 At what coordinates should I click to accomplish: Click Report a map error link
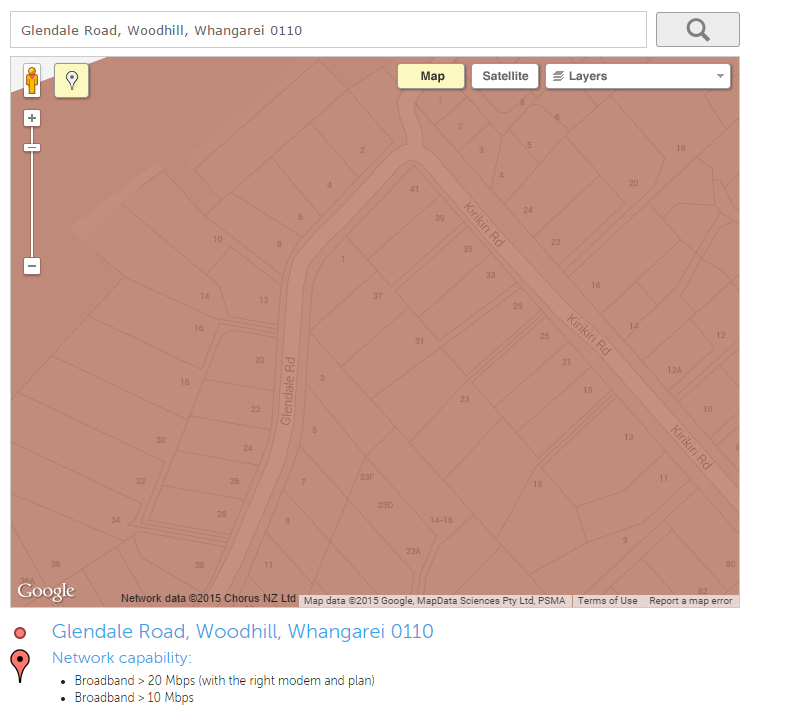point(690,601)
